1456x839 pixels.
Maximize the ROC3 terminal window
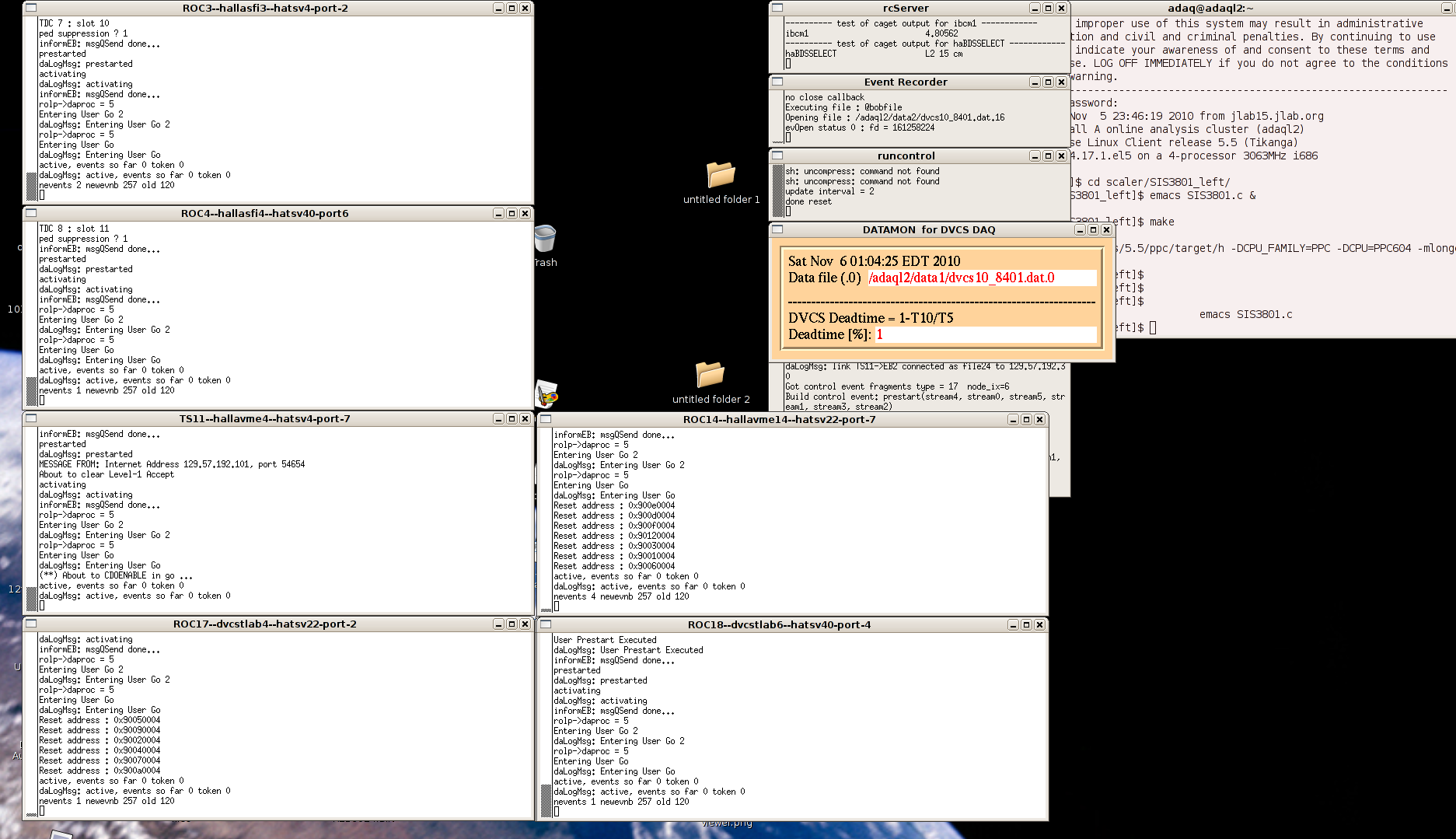(x=512, y=8)
